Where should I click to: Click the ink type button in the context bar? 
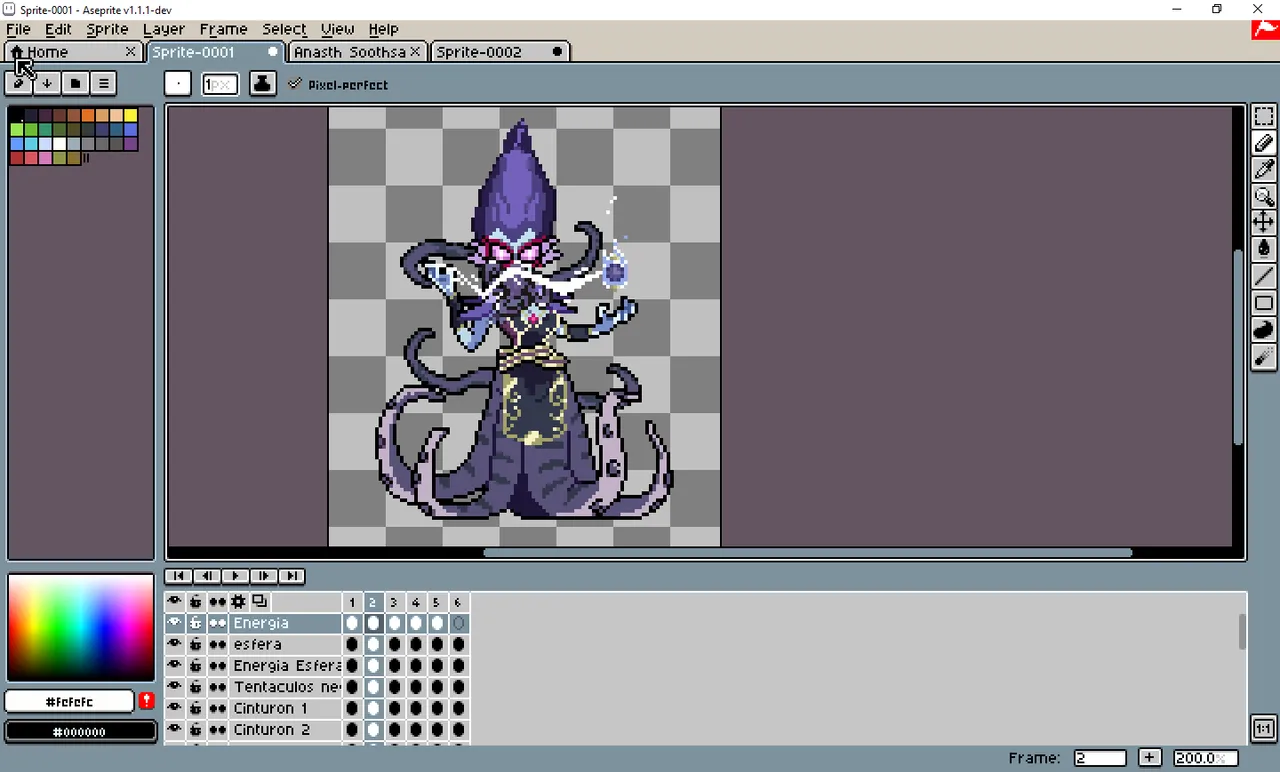click(x=263, y=84)
